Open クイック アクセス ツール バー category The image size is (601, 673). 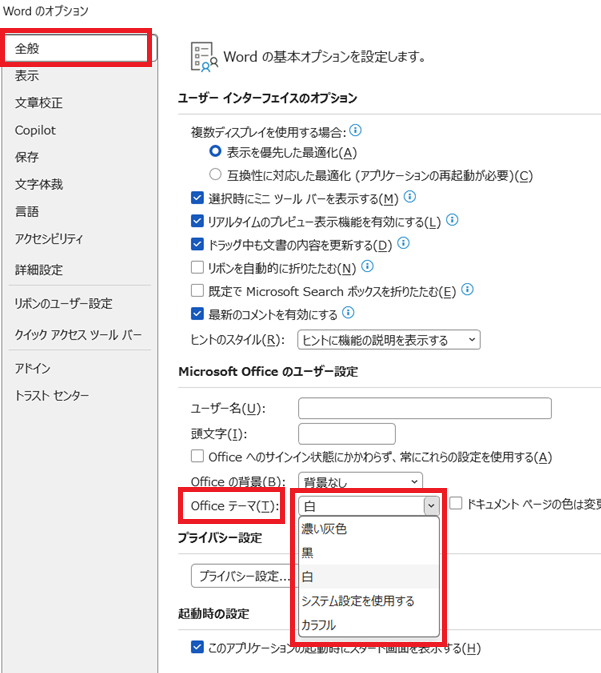(78, 335)
